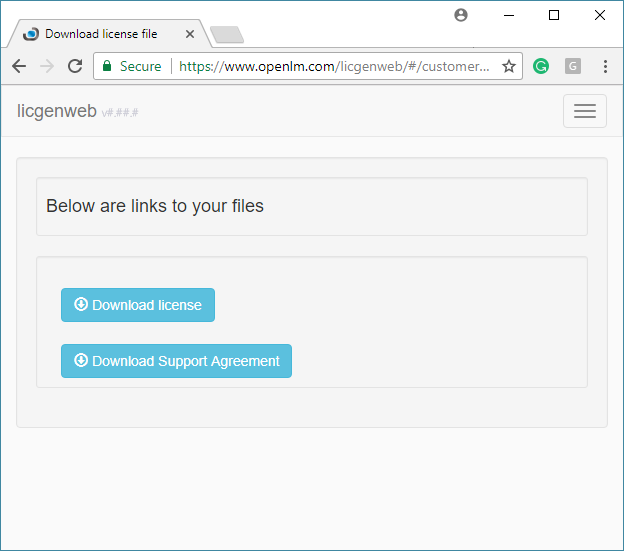This screenshot has width=624, height=551.
Task: Open the licgenweb brand link
Action: point(56,111)
